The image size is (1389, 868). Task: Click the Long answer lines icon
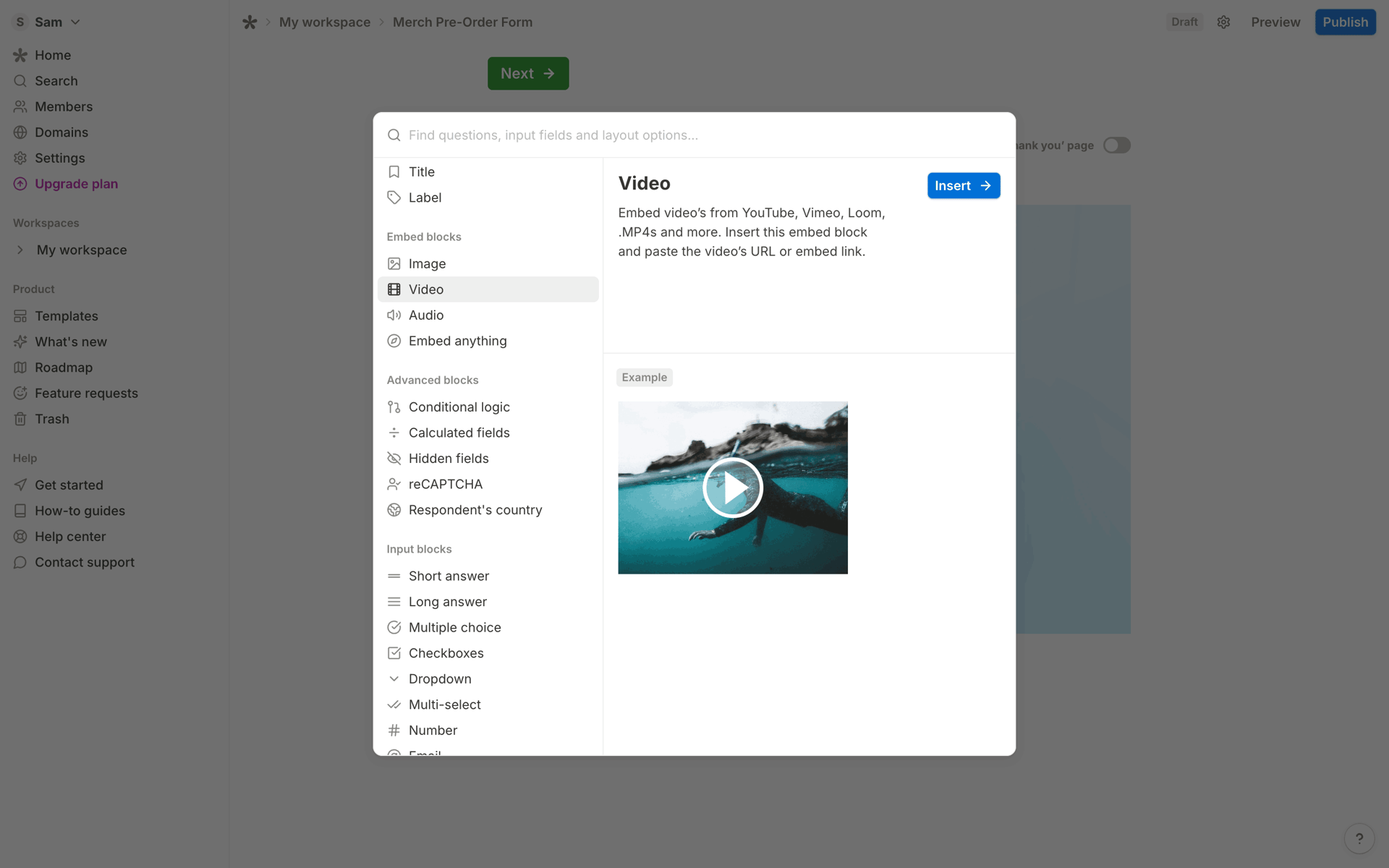tap(394, 602)
